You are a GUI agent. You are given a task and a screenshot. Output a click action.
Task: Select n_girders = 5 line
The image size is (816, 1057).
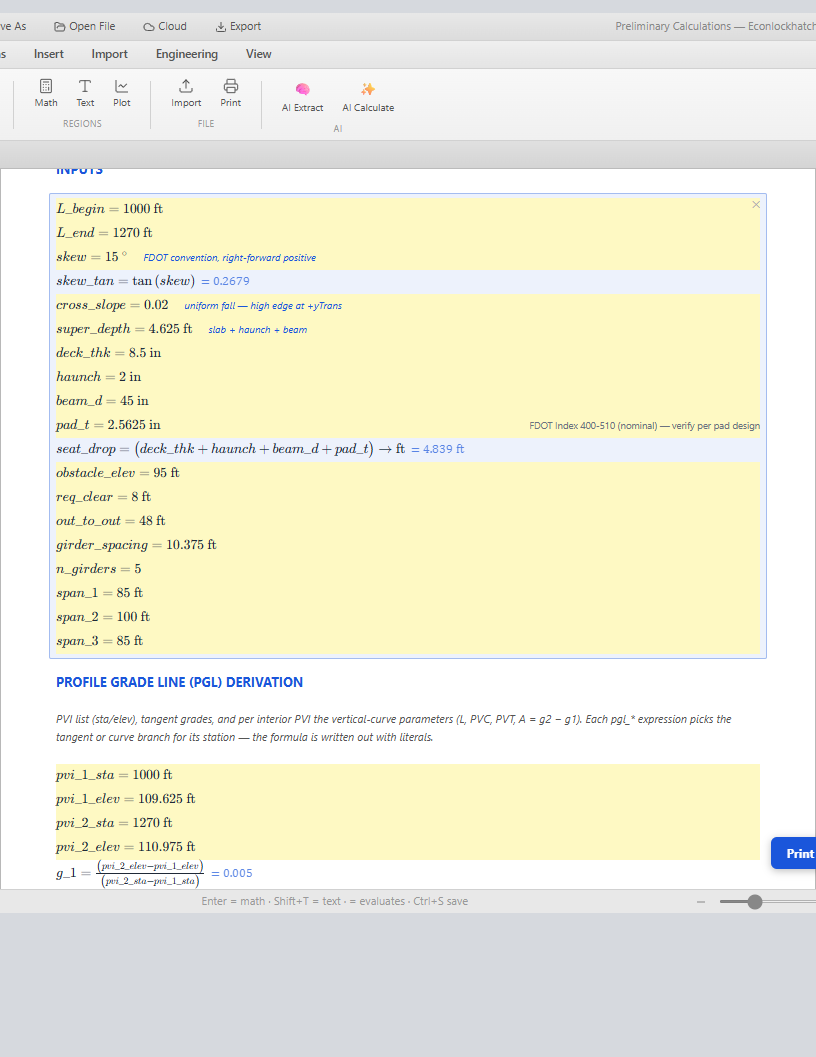[408, 569]
